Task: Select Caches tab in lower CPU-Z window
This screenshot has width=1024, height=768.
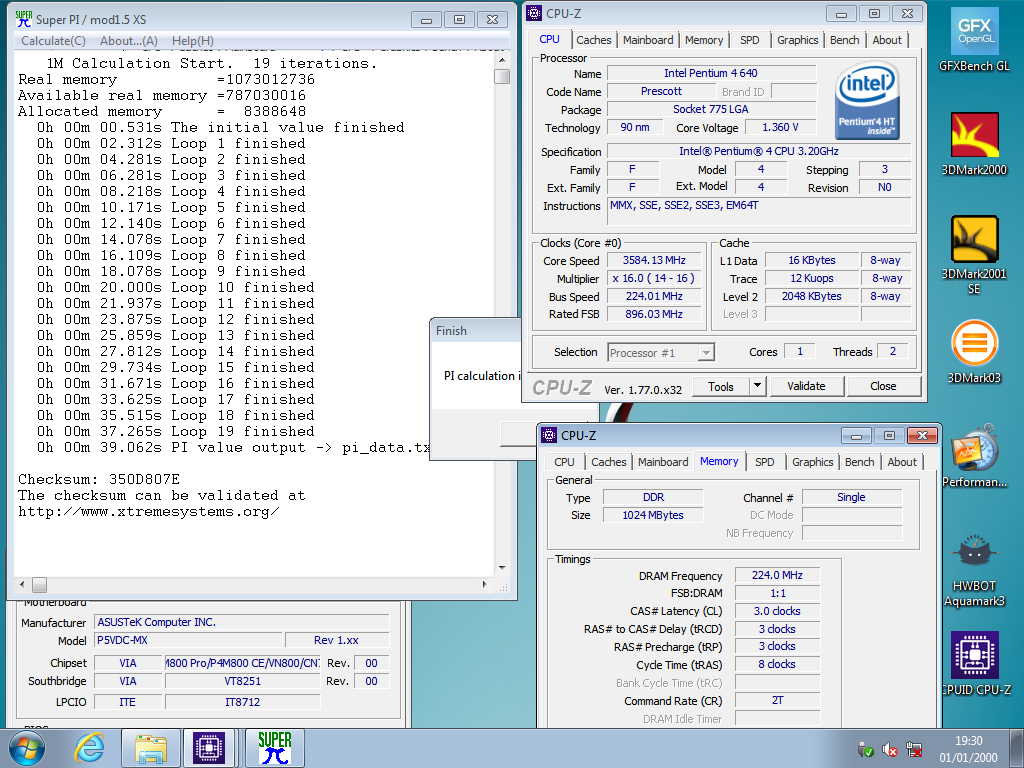Action: point(609,462)
